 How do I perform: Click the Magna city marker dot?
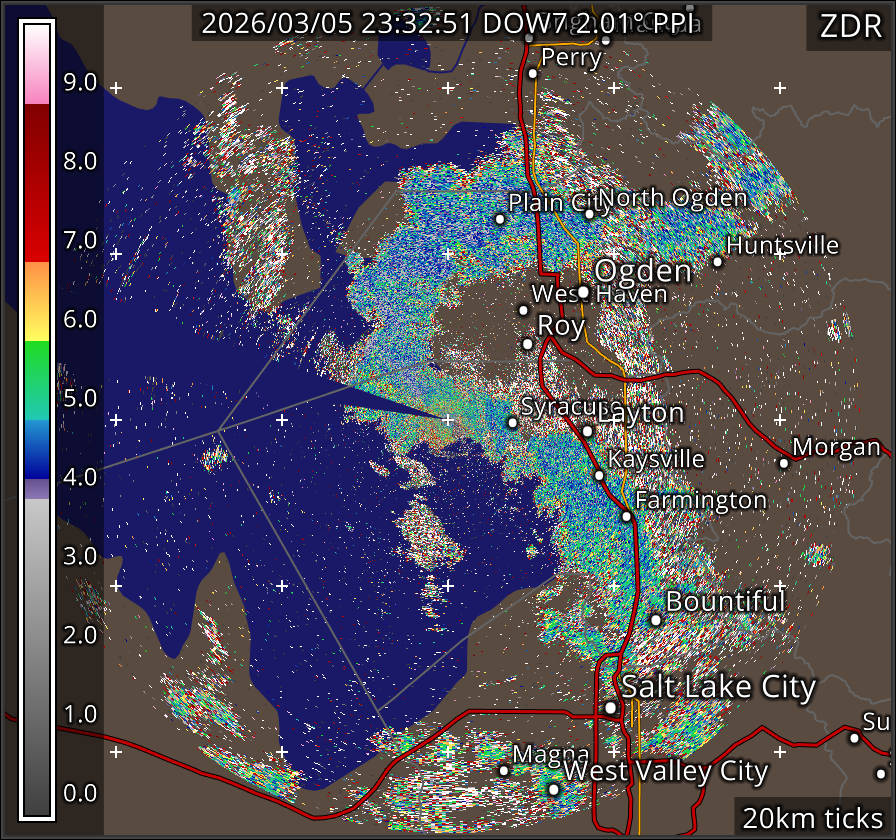[x=504, y=769]
